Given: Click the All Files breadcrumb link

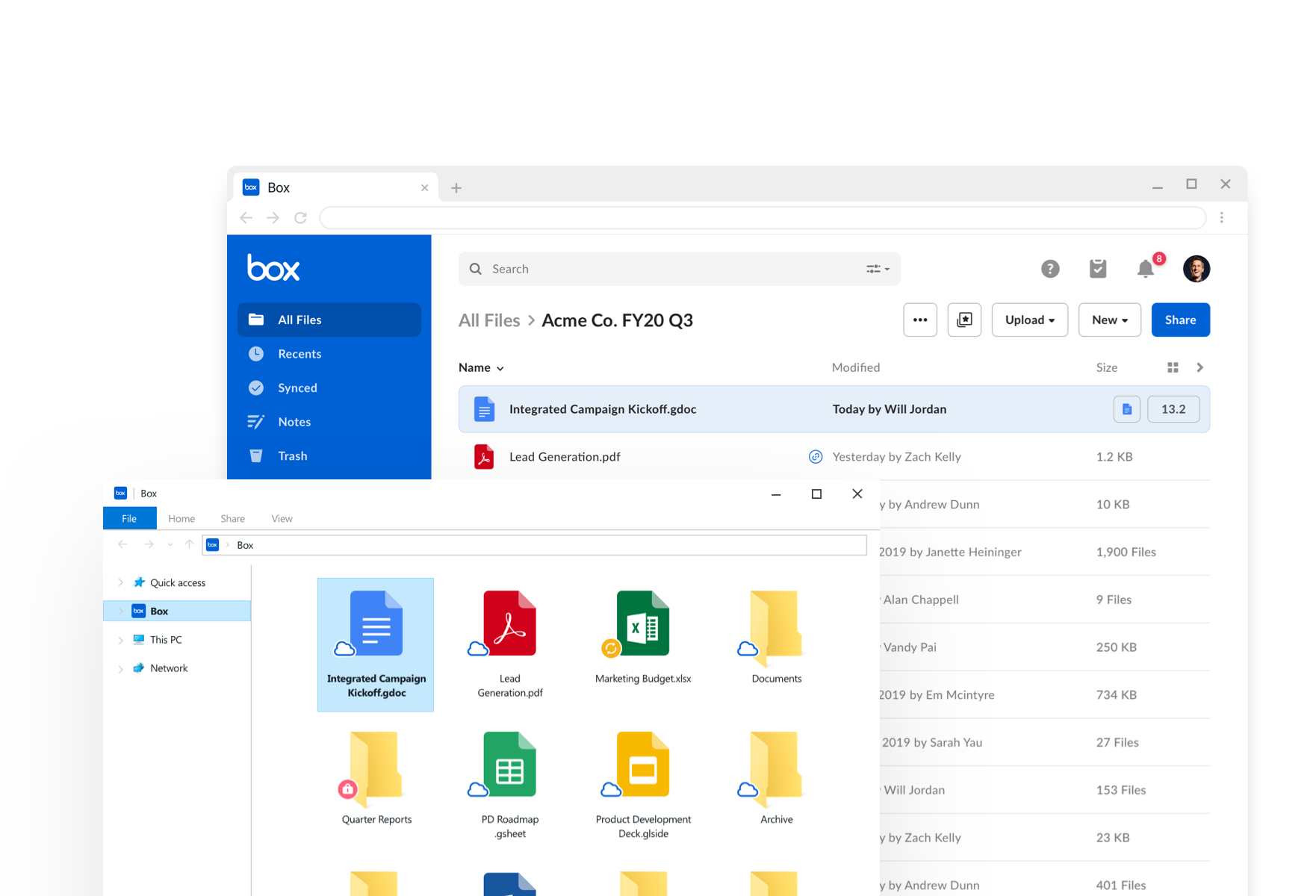Looking at the screenshot, I should coord(489,320).
